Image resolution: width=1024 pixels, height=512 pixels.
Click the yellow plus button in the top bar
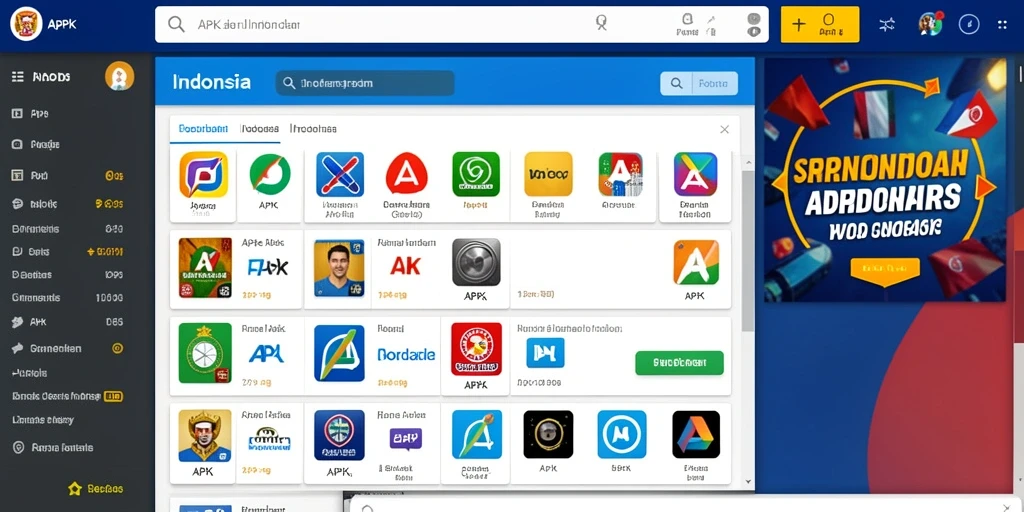coord(820,25)
